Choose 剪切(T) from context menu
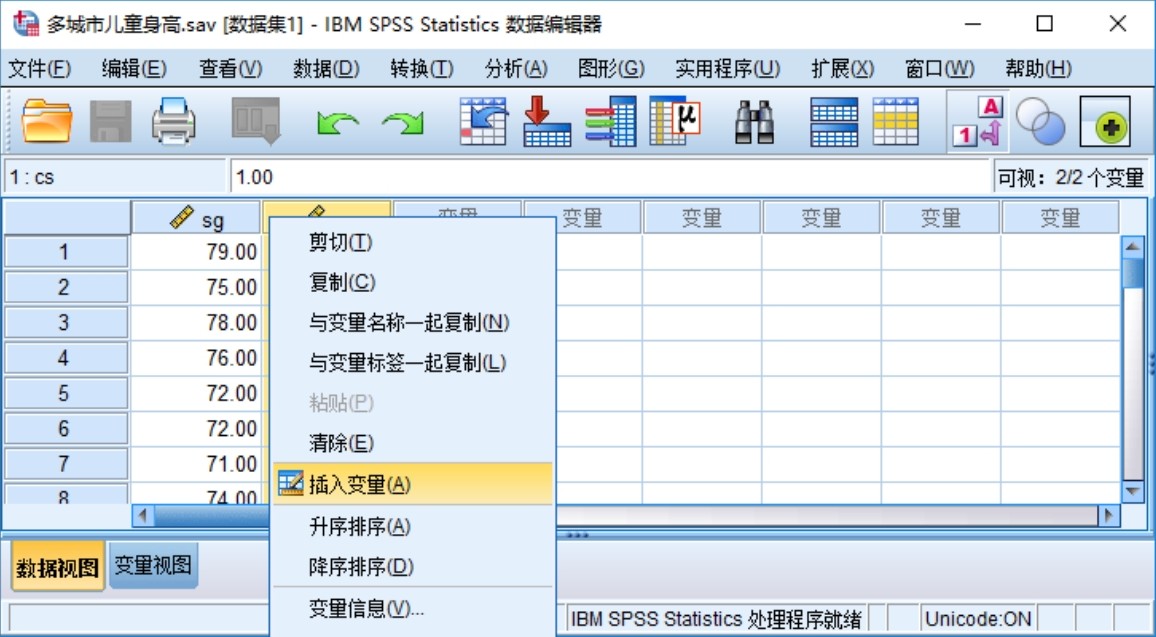Image resolution: width=1156 pixels, height=637 pixels. point(412,242)
